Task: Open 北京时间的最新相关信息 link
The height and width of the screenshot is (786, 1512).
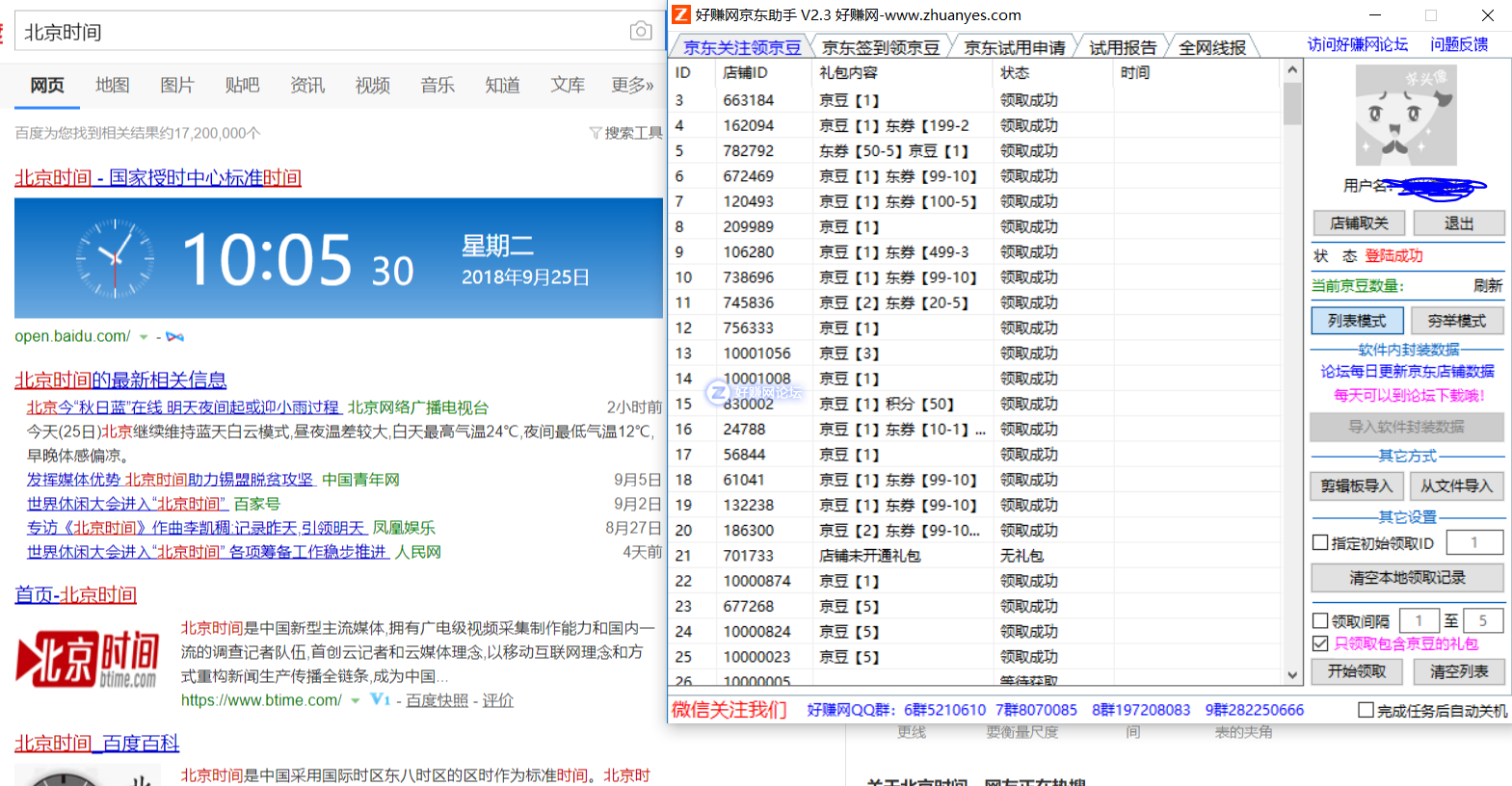Action: [x=120, y=380]
